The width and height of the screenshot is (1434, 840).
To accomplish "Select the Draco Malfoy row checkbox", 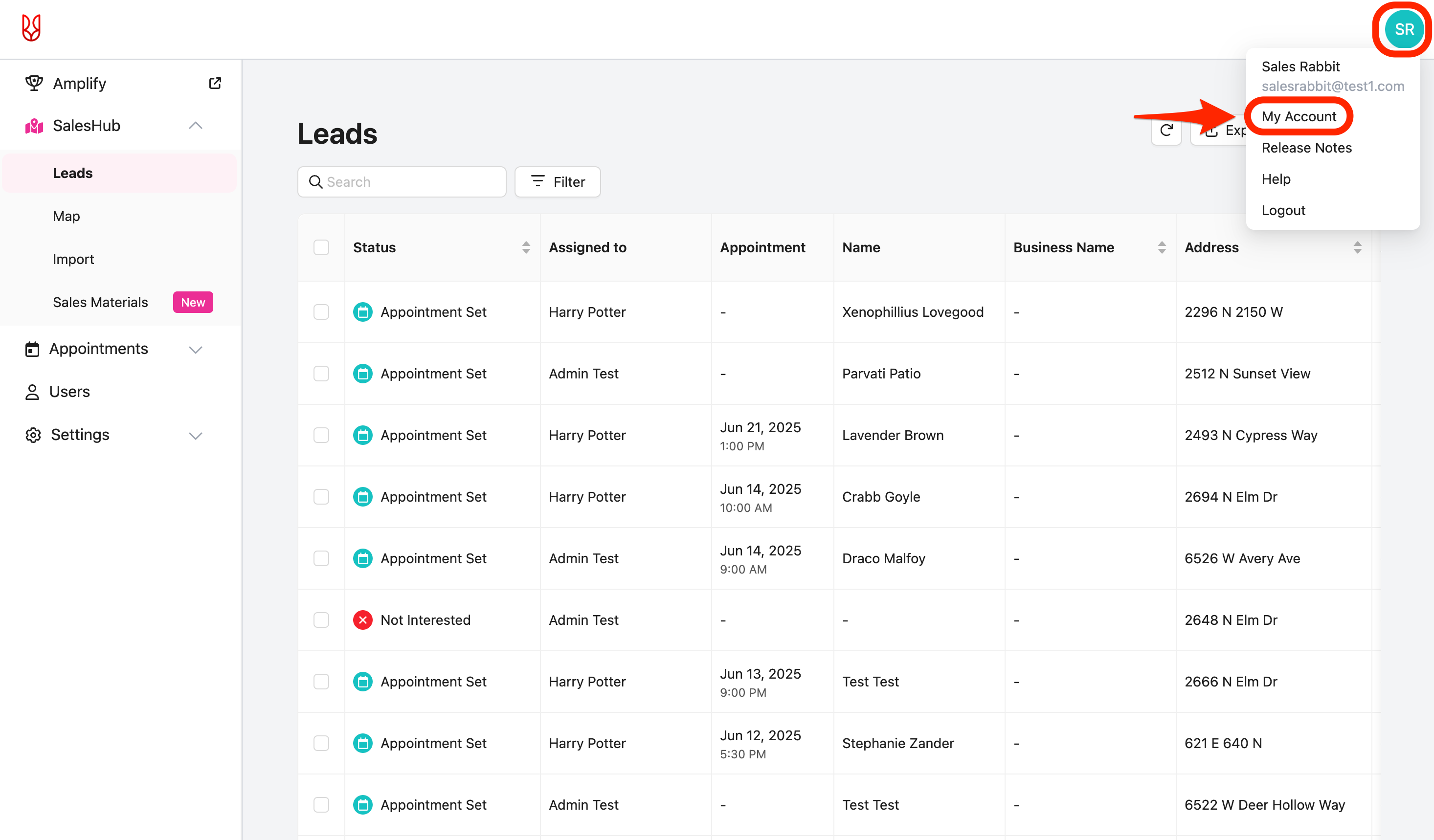I will [x=321, y=558].
